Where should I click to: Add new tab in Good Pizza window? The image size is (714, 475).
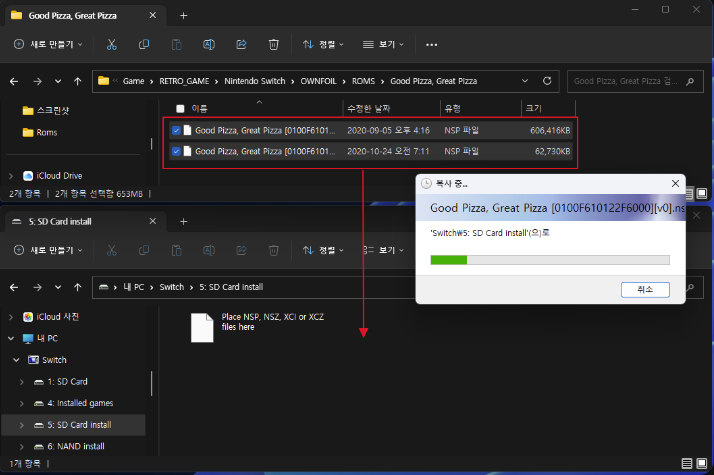coord(184,15)
